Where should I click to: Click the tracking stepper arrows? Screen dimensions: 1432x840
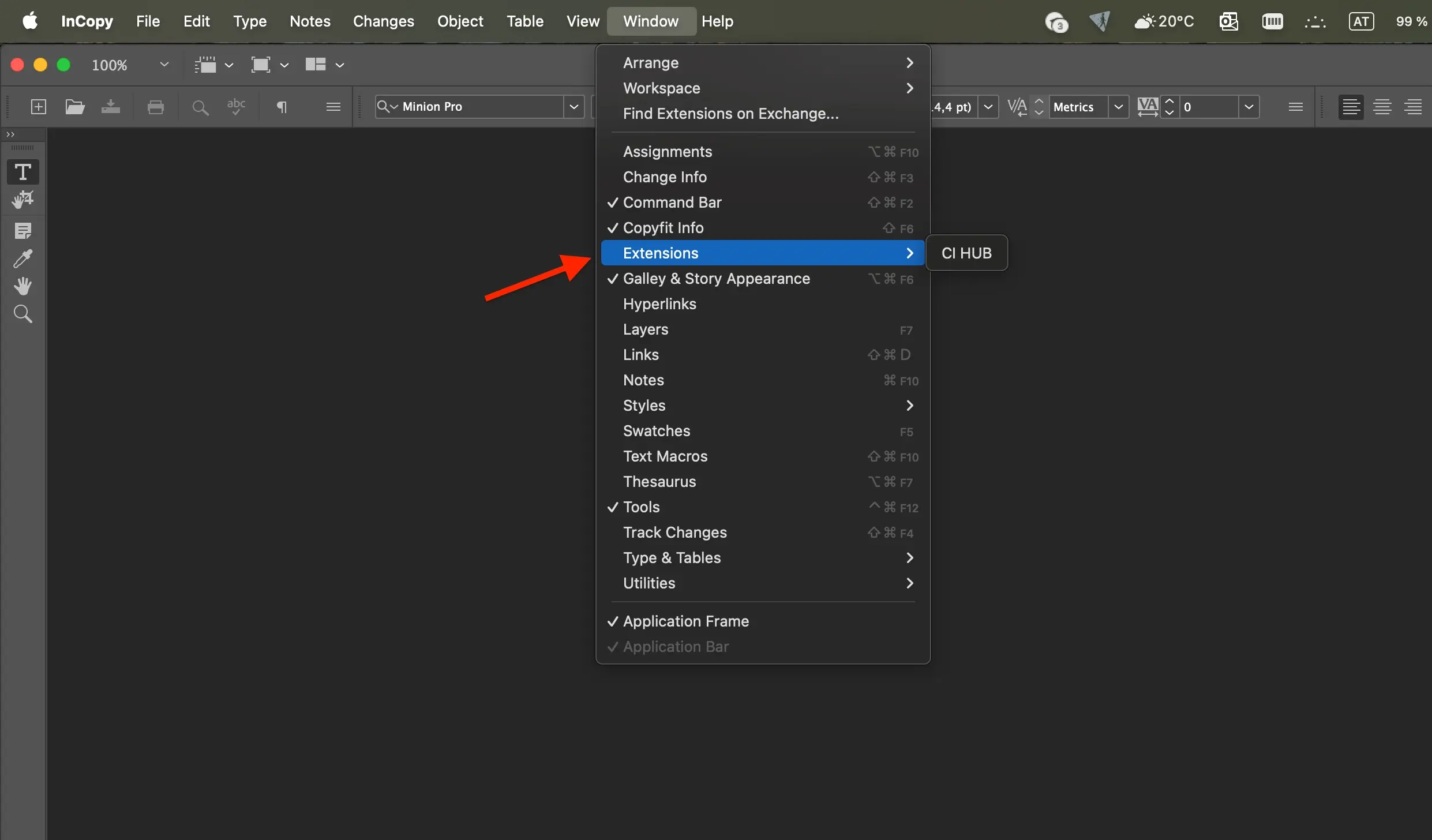pos(1169,107)
